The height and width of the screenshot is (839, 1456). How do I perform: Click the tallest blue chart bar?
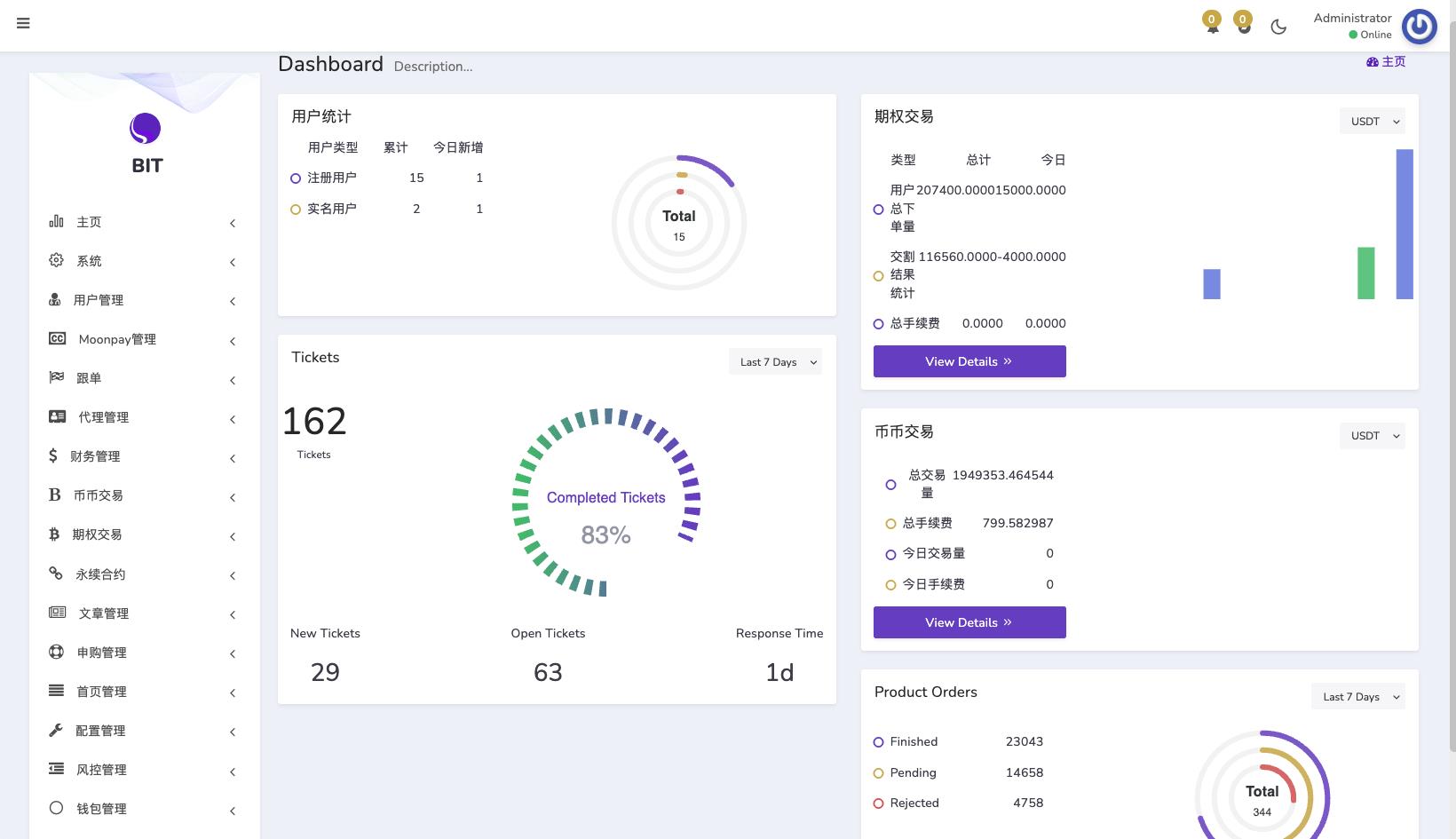pyautogui.click(x=1404, y=224)
